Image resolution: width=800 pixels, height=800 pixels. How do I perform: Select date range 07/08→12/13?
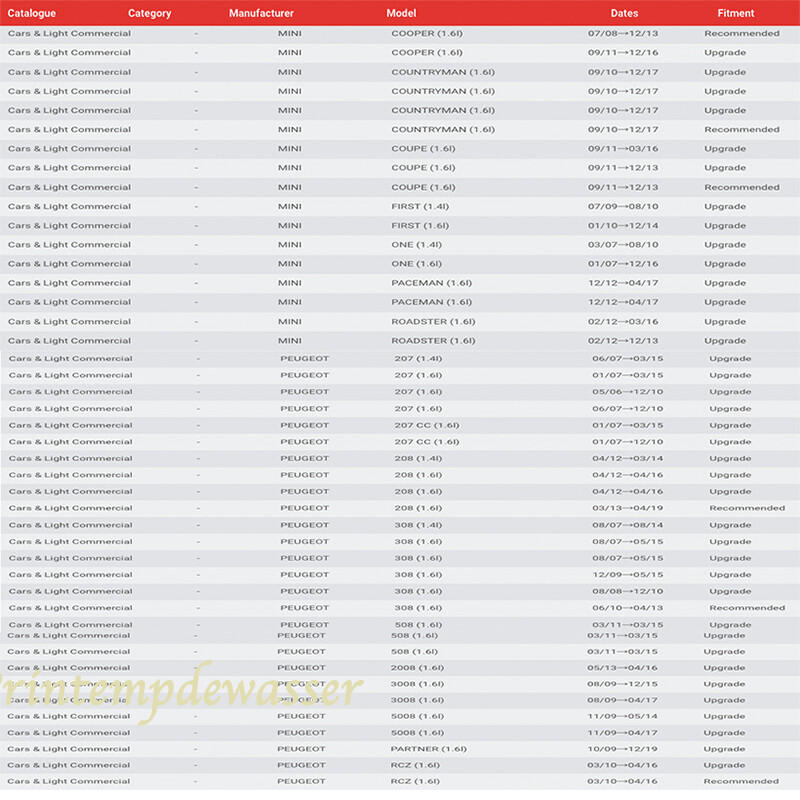623,34
